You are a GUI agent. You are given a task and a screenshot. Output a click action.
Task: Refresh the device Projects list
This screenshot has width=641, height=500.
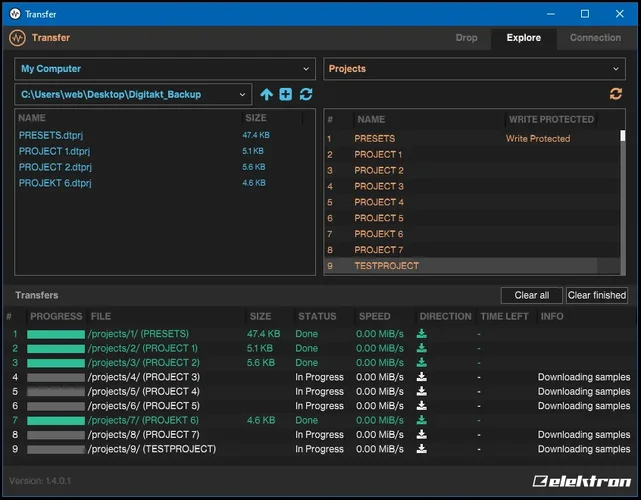(x=616, y=94)
